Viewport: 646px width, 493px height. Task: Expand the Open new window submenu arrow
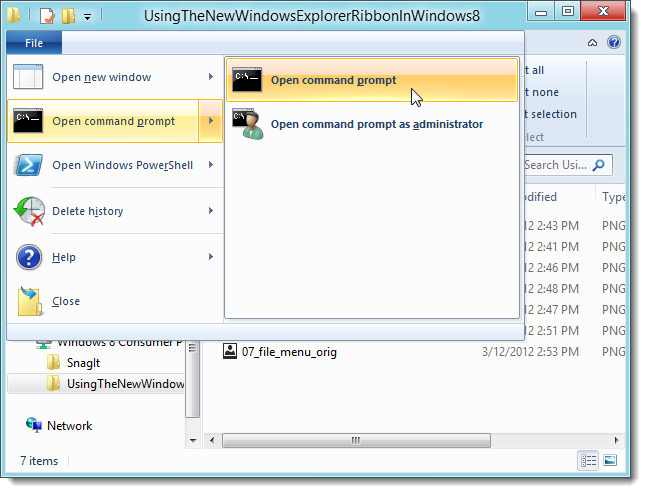[x=211, y=77]
